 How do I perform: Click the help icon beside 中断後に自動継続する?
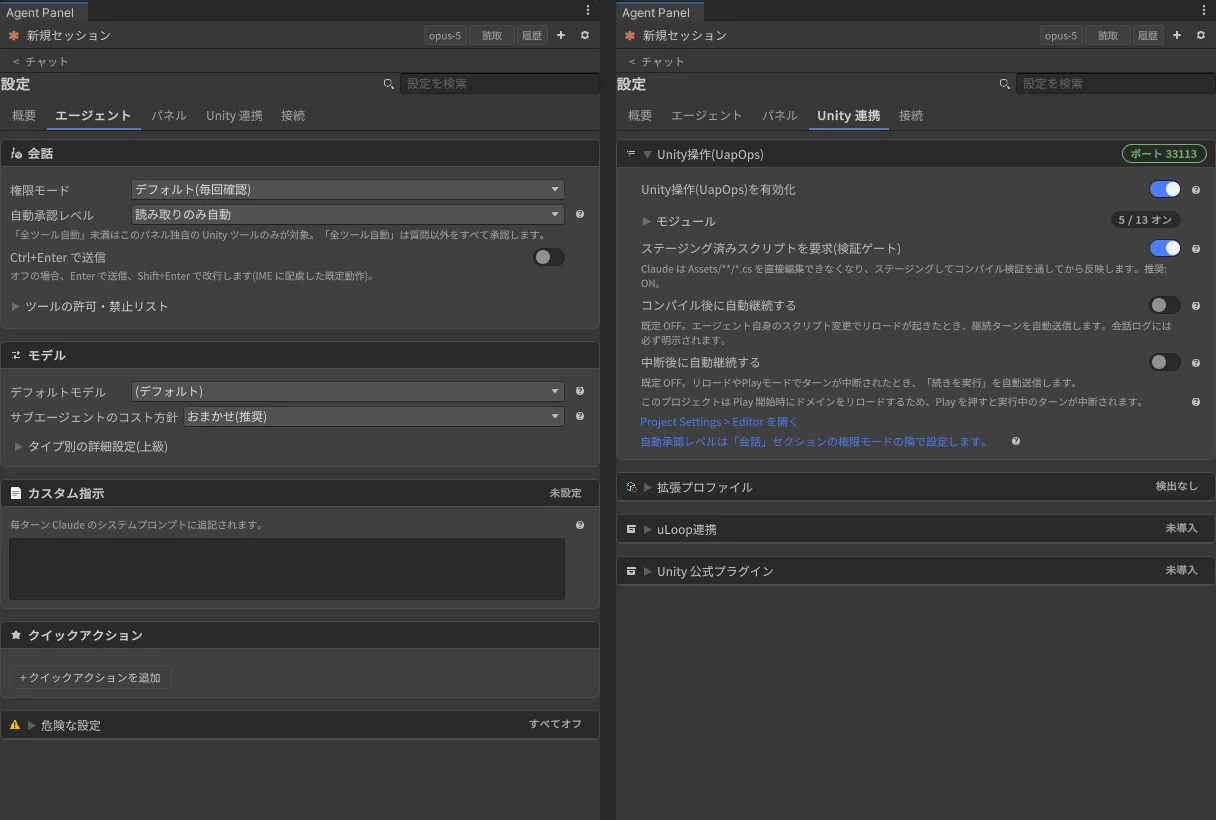point(1196,363)
